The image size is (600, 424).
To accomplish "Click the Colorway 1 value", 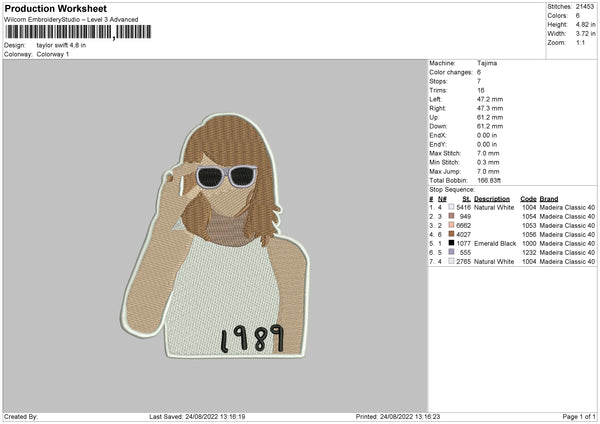I will pyautogui.click(x=53, y=54).
